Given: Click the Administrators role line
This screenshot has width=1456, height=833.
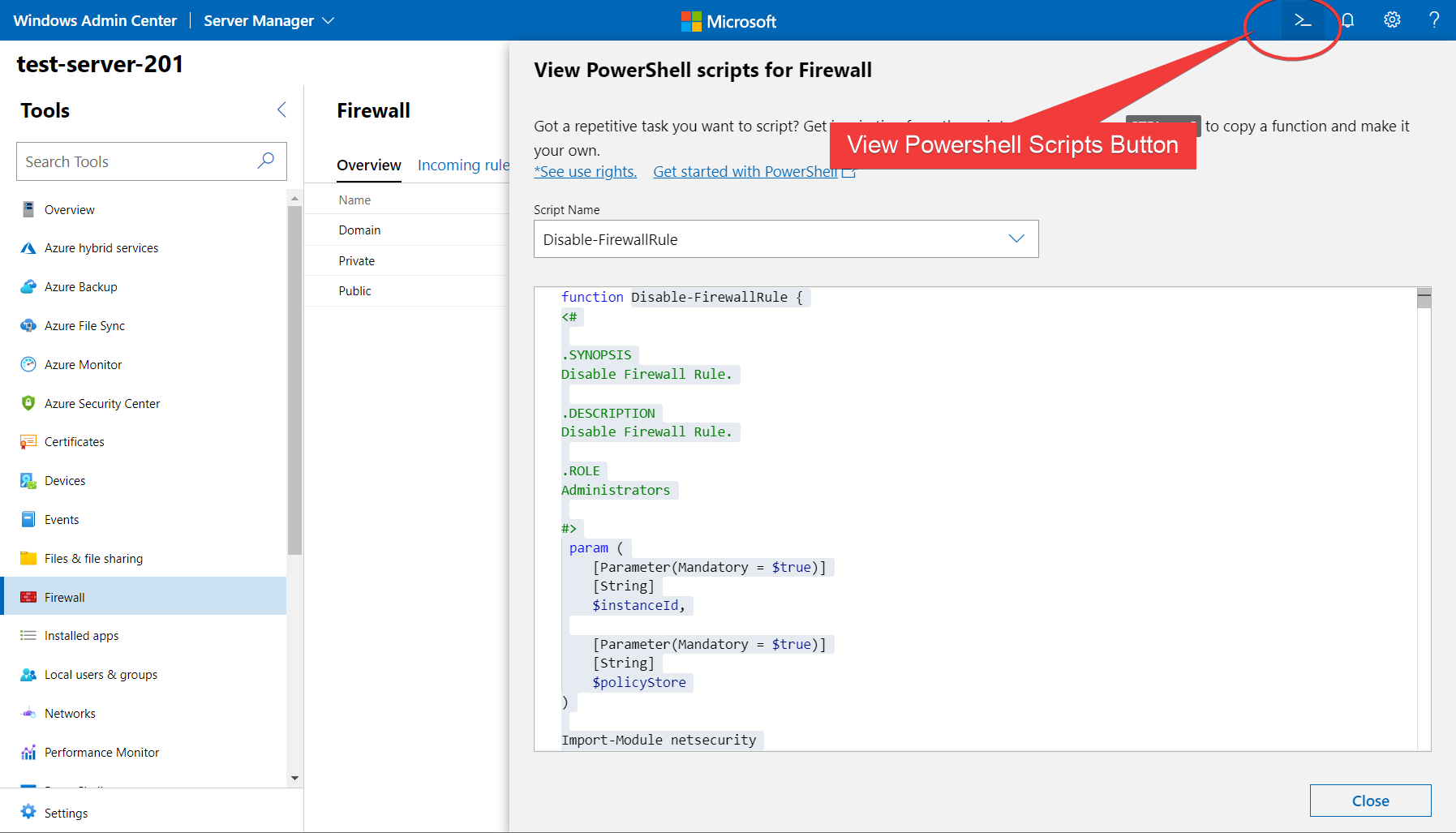Looking at the screenshot, I should [616, 490].
